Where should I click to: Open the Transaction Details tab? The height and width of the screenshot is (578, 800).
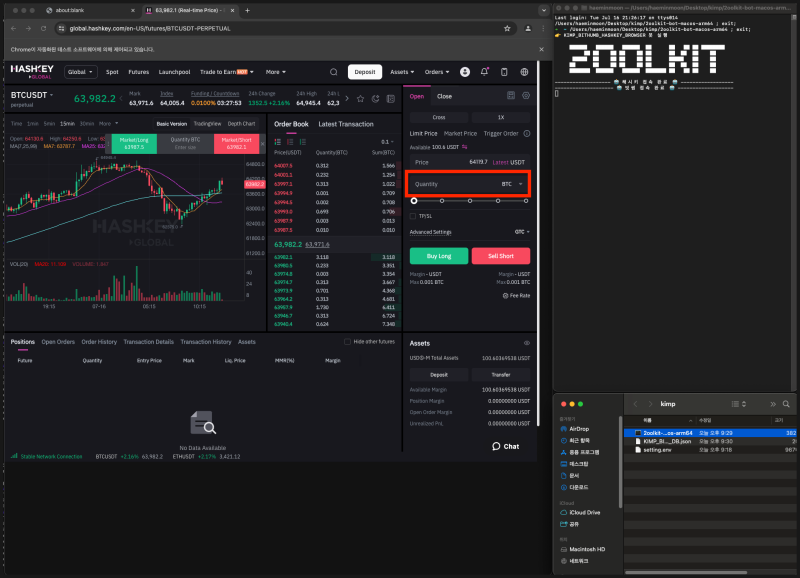(148, 342)
